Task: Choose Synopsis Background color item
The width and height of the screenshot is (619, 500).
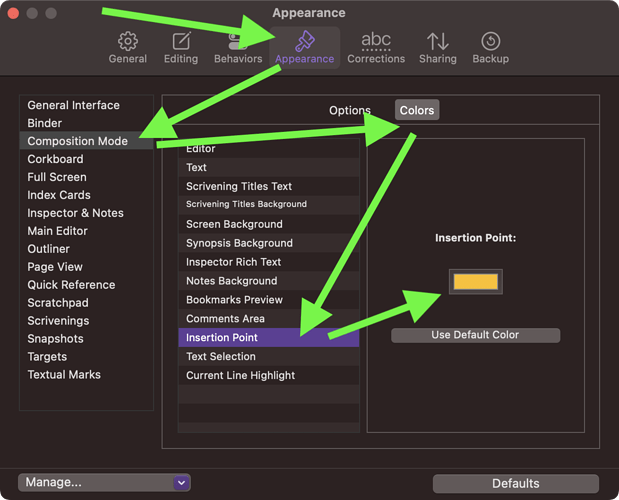Action: [x=268, y=243]
